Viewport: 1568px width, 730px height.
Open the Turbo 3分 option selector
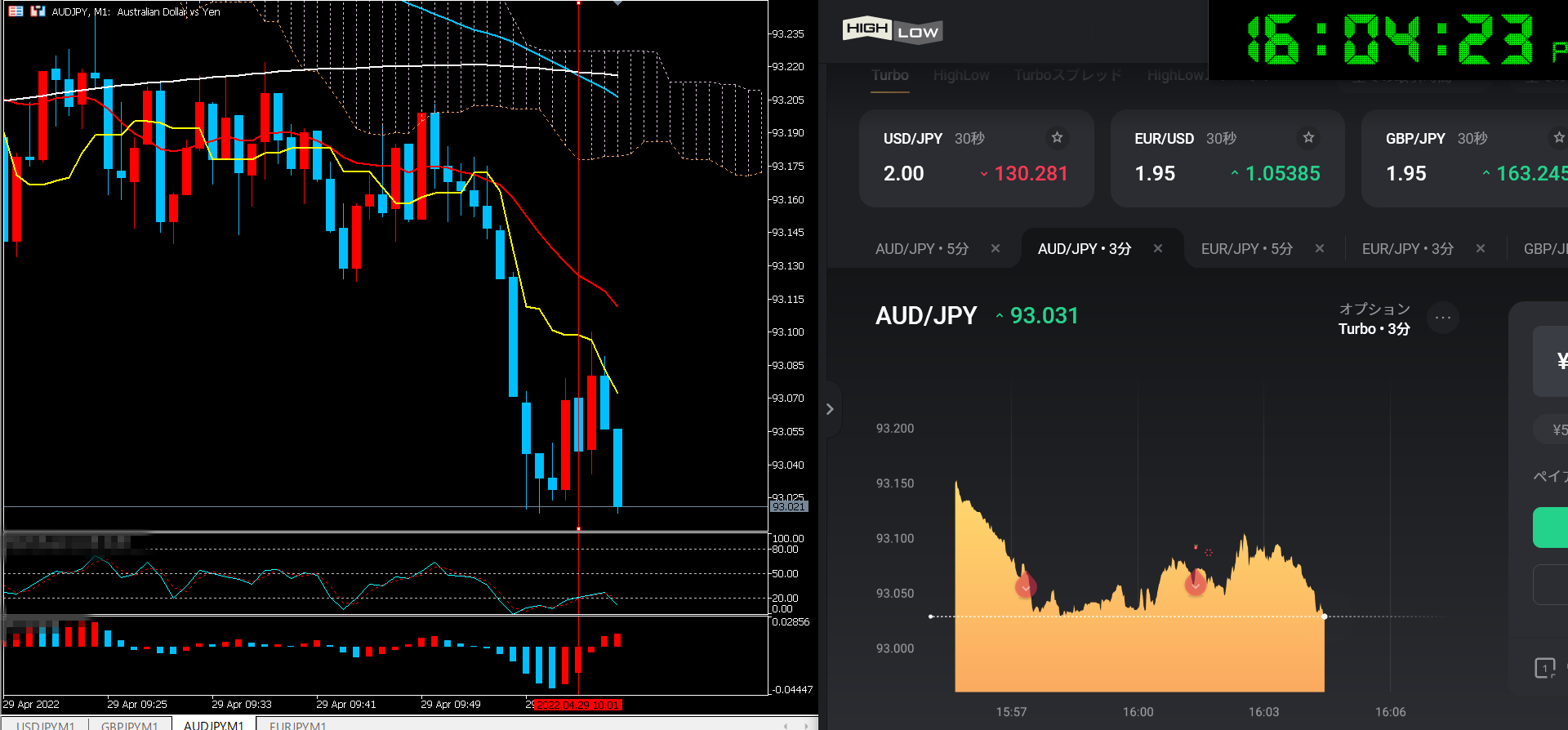(1374, 319)
